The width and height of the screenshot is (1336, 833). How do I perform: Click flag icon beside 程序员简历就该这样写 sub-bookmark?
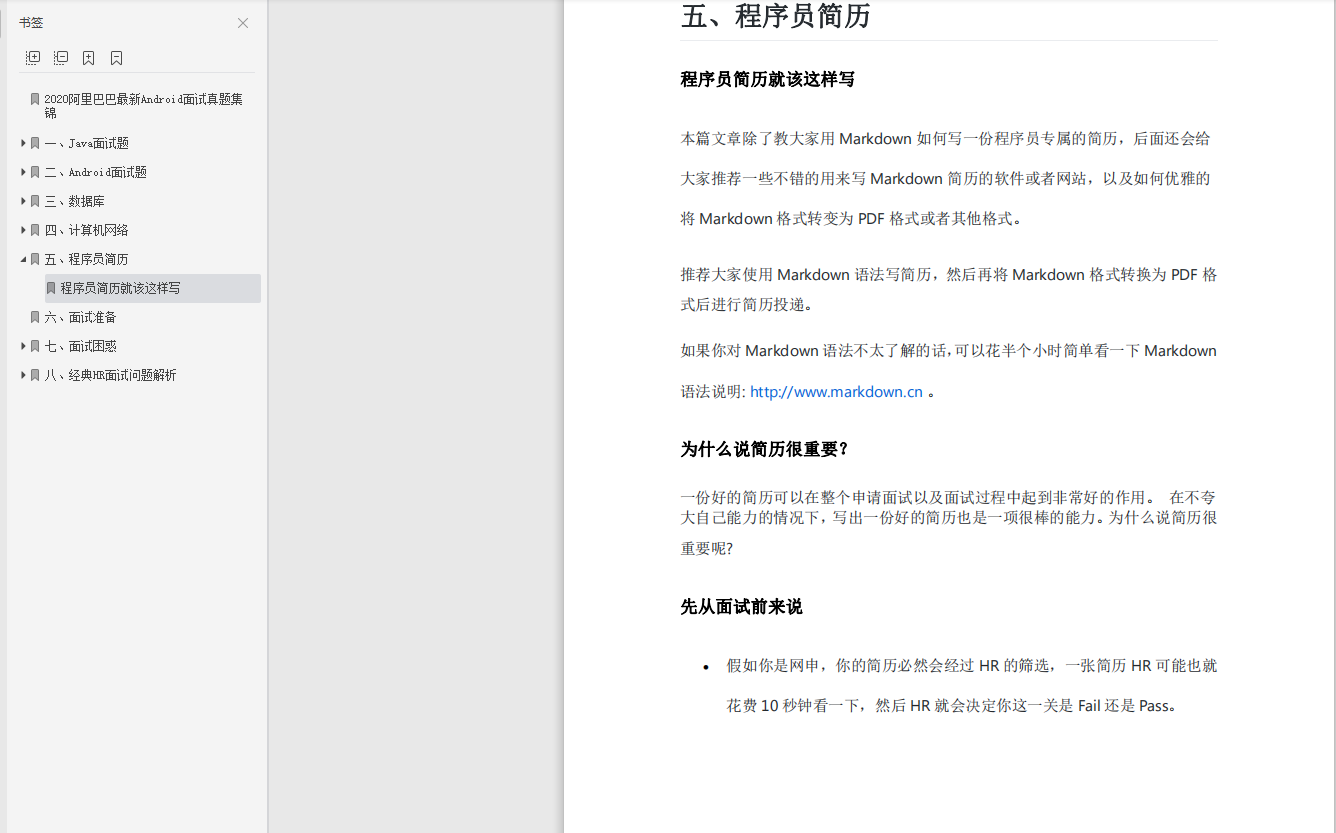(x=51, y=288)
